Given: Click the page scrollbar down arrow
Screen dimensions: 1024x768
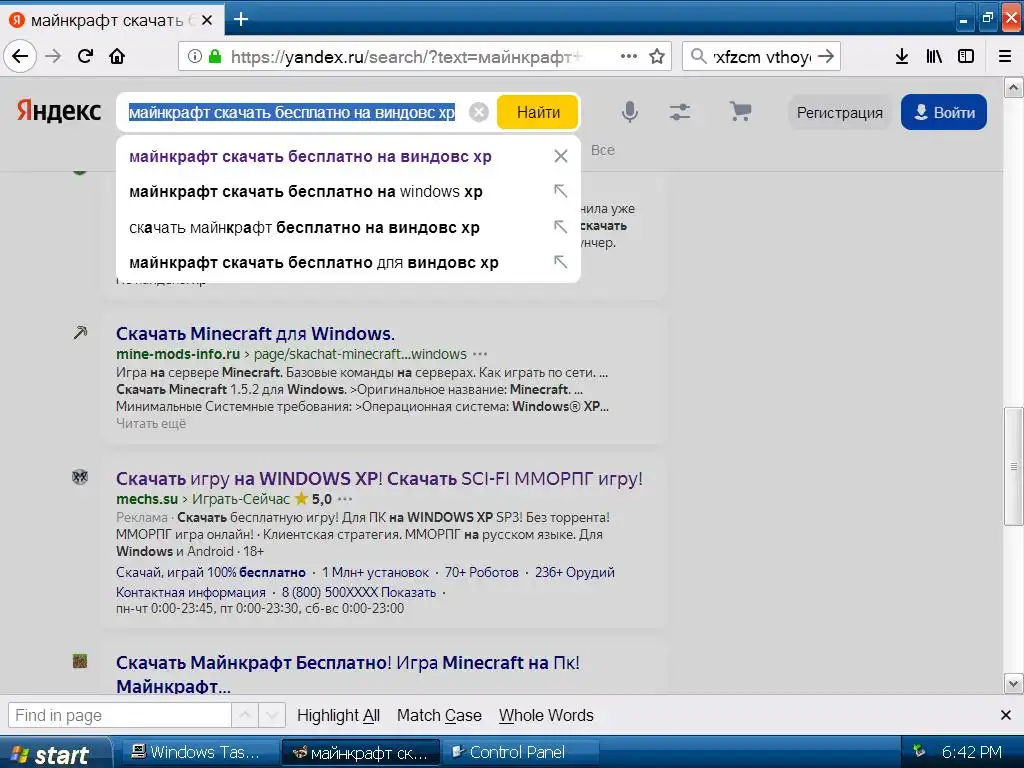Looking at the screenshot, I should pyautogui.click(x=1013, y=684).
